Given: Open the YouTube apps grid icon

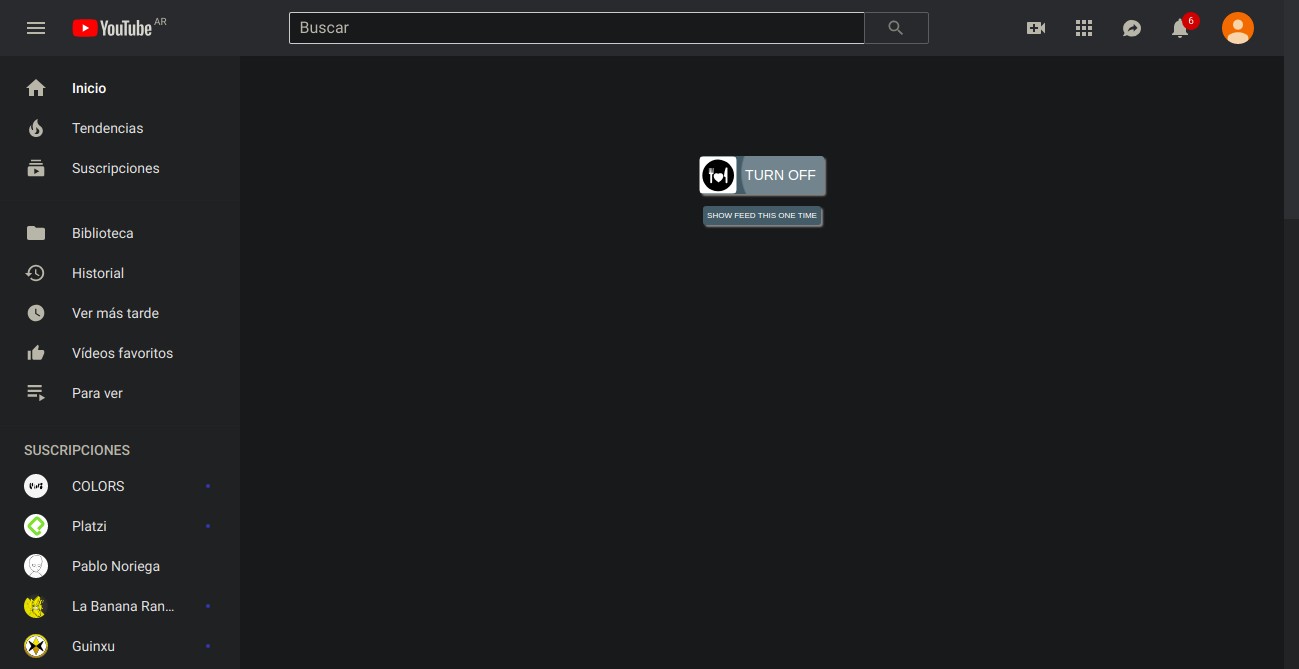Looking at the screenshot, I should (1084, 28).
